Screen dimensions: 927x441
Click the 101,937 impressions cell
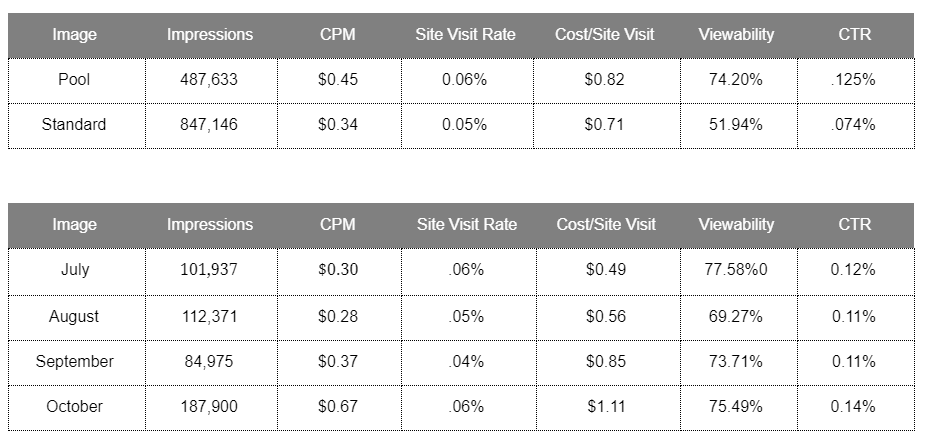pyautogui.click(x=209, y=270)
